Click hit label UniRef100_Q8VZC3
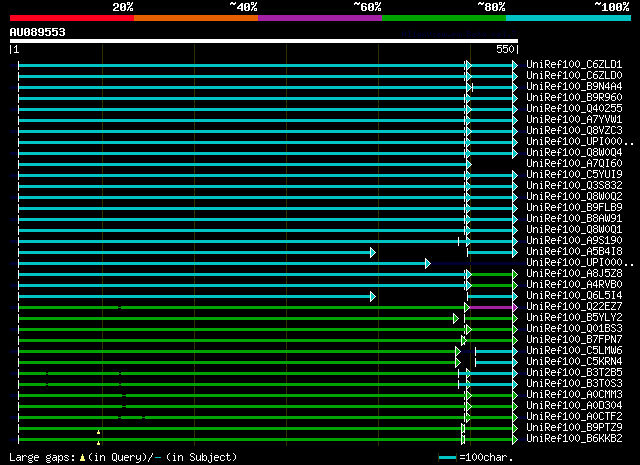640x465 pixels. point(574,131)
